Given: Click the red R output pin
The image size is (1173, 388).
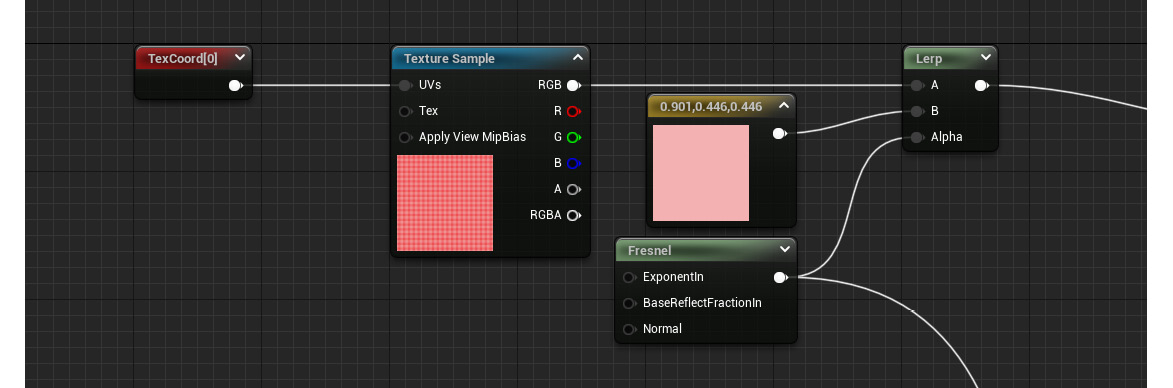Looking at the screenshot, I should (x=574, y=111).
